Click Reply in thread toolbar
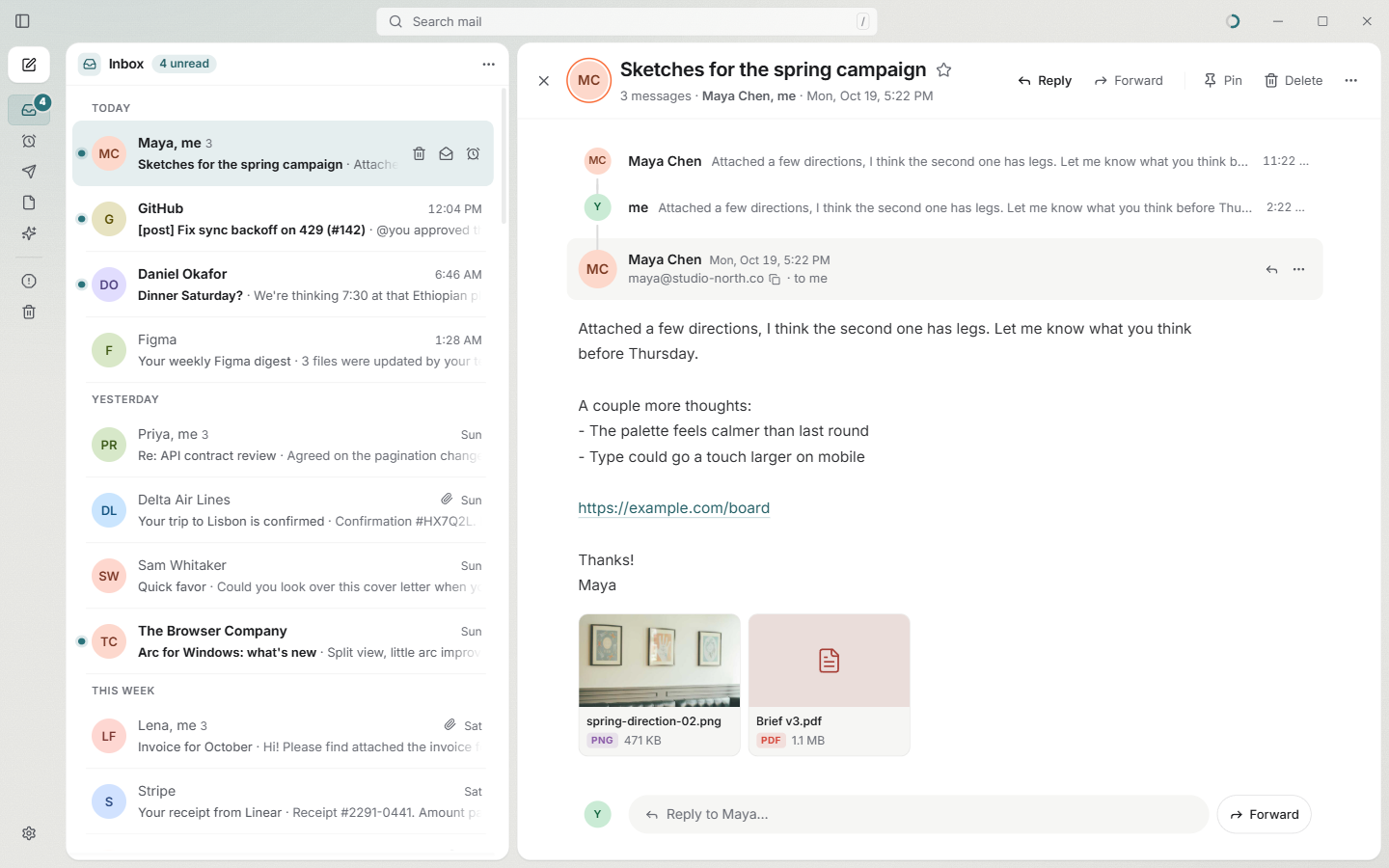Screen dimensions: 1389x868 [1045, 81]
